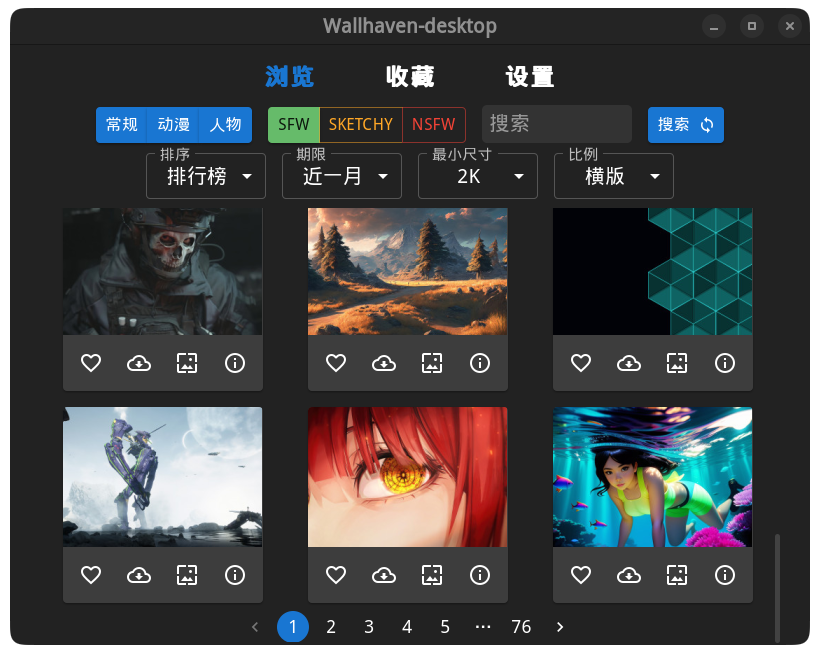The image size is (820, 655).
Task: Set mountain landscape as wallpaper
Action: 432,363
